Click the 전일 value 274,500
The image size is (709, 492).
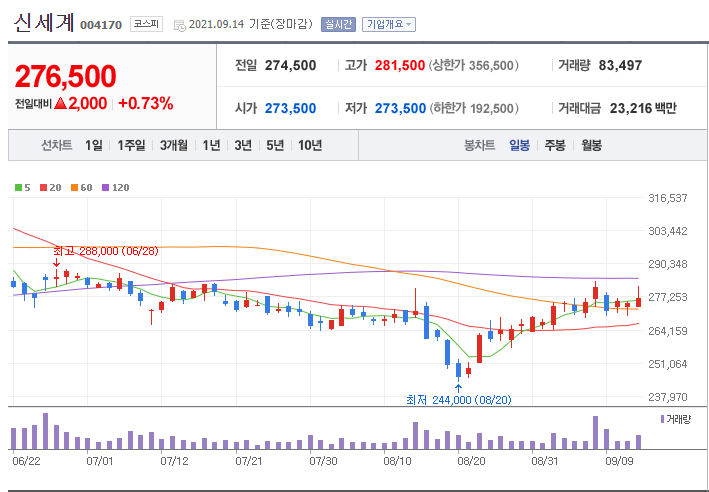tap(290, 66)
